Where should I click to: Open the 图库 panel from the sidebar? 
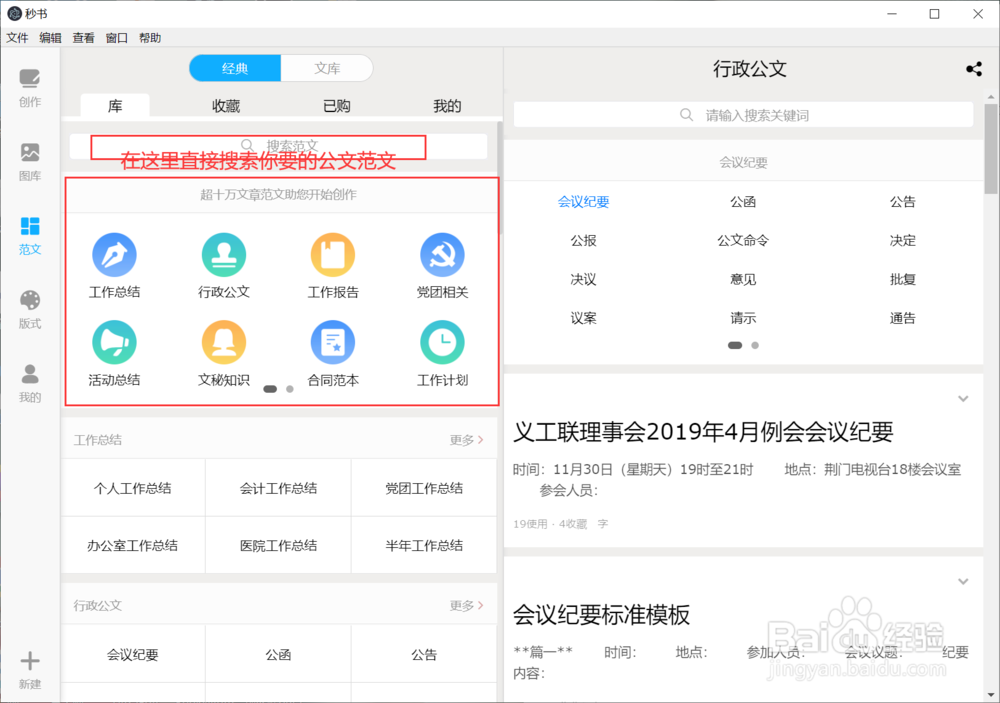[x=29, y=158]
